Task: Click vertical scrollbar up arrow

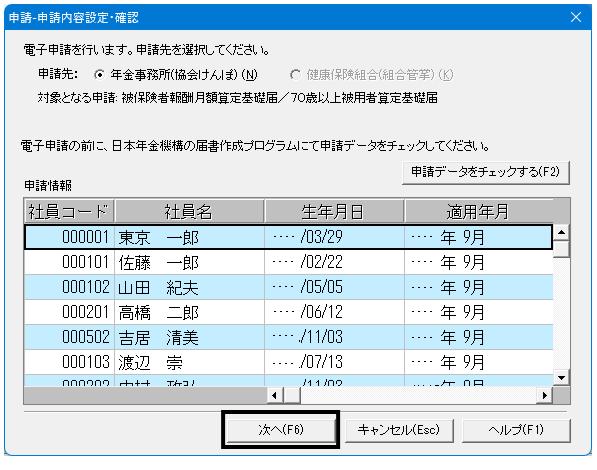Action: pyautogui.click(x=562, y=232)
